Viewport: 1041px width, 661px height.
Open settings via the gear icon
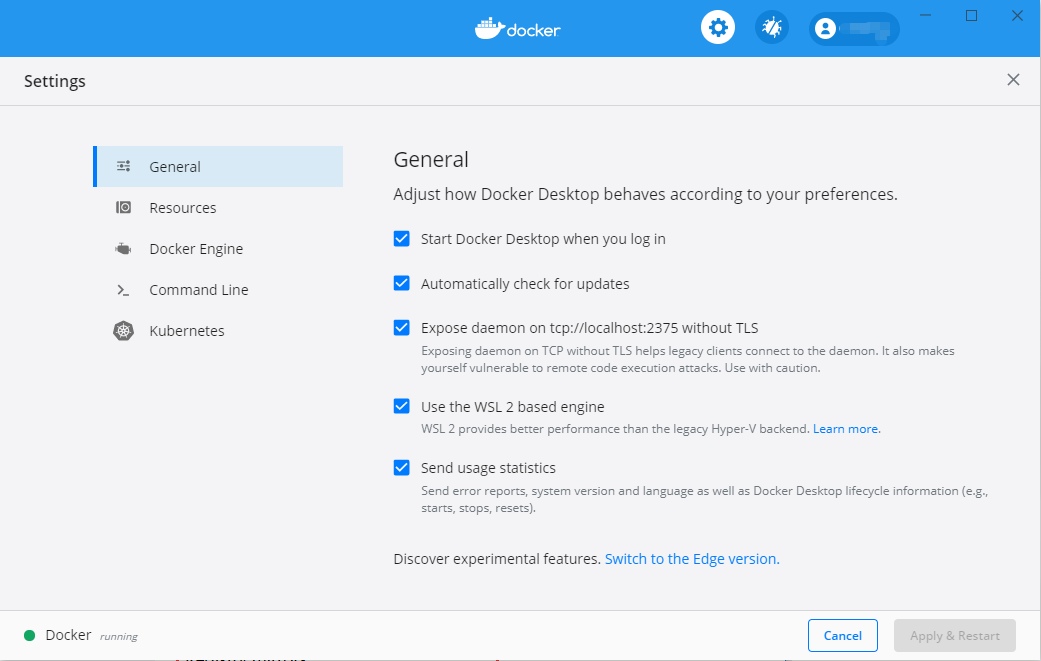(718, 28)
